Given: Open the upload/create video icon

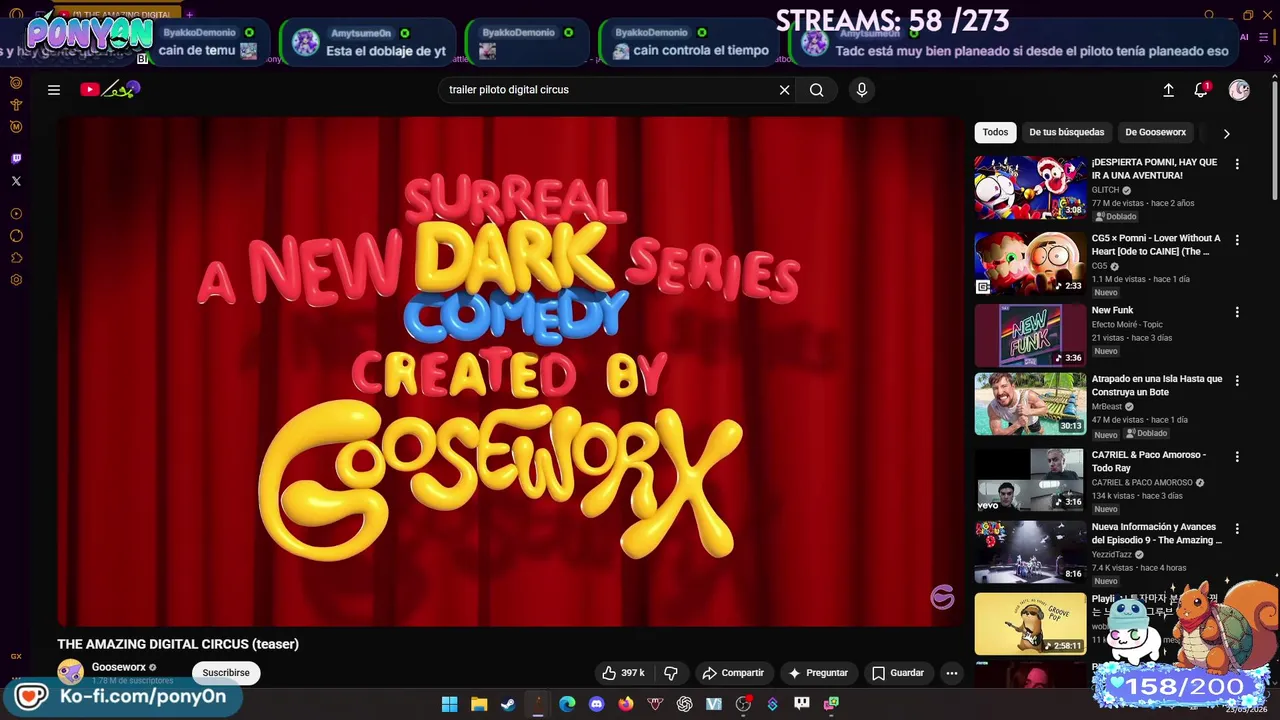Looking at the screenshot, I should point(1168,90).
